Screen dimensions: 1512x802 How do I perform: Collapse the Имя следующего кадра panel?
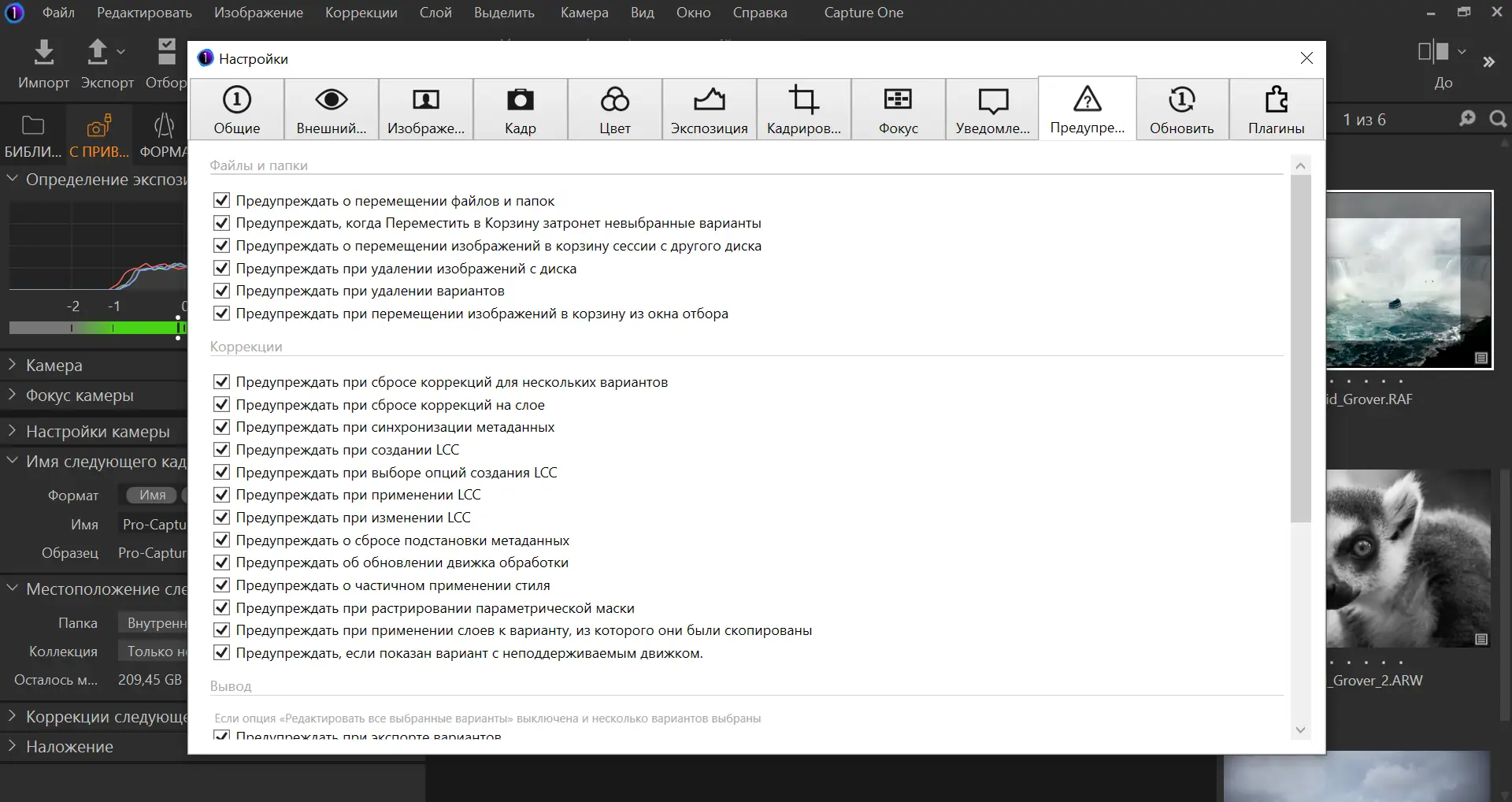pos(13,461)
